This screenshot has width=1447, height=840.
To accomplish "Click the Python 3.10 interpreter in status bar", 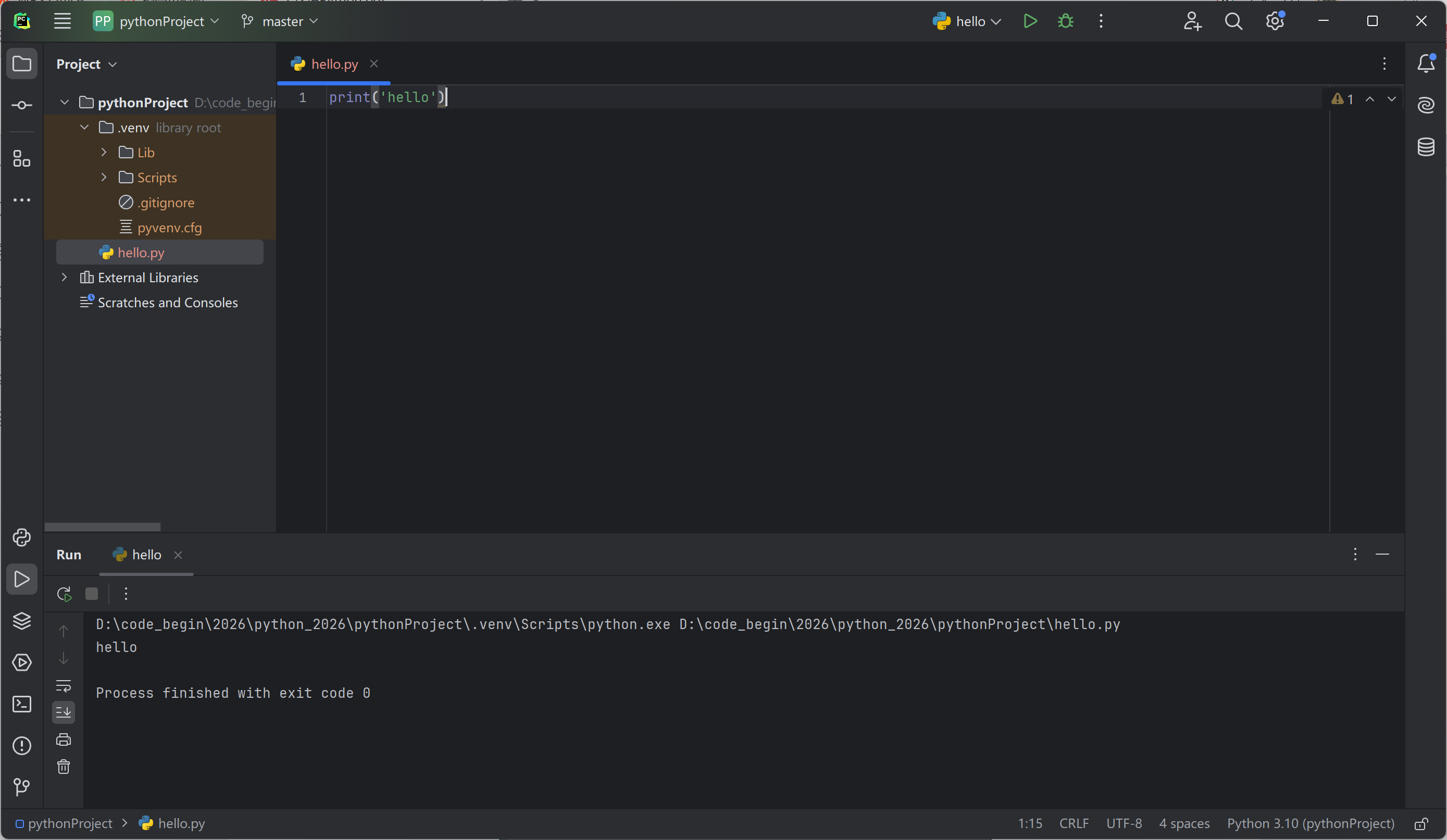I will click(x=1311, y=823).
